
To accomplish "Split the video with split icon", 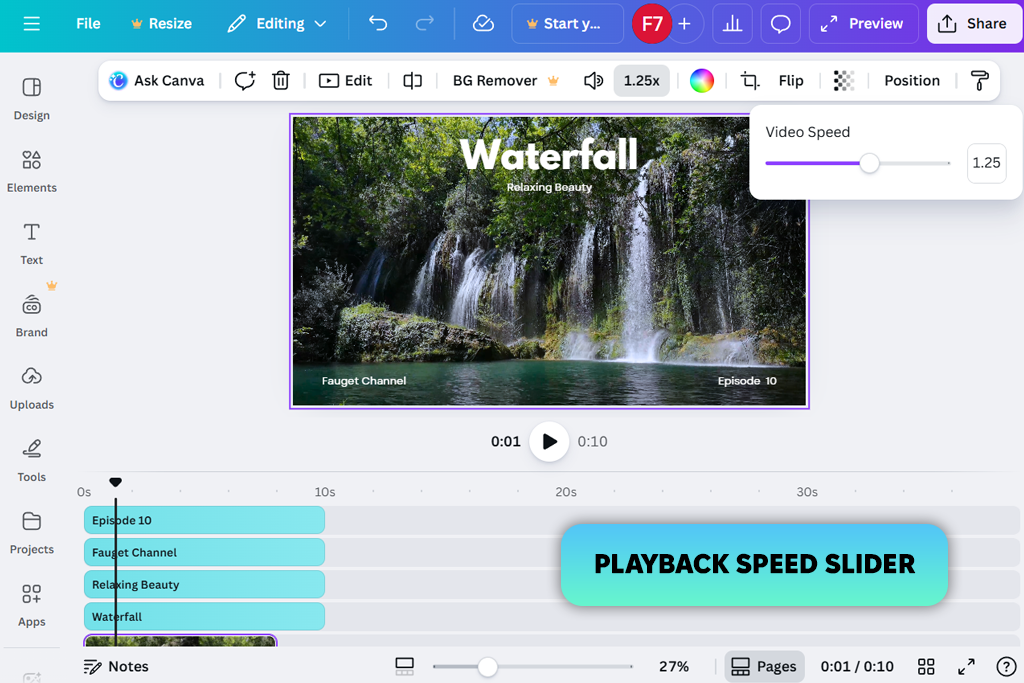I will [x=412, y=80].
